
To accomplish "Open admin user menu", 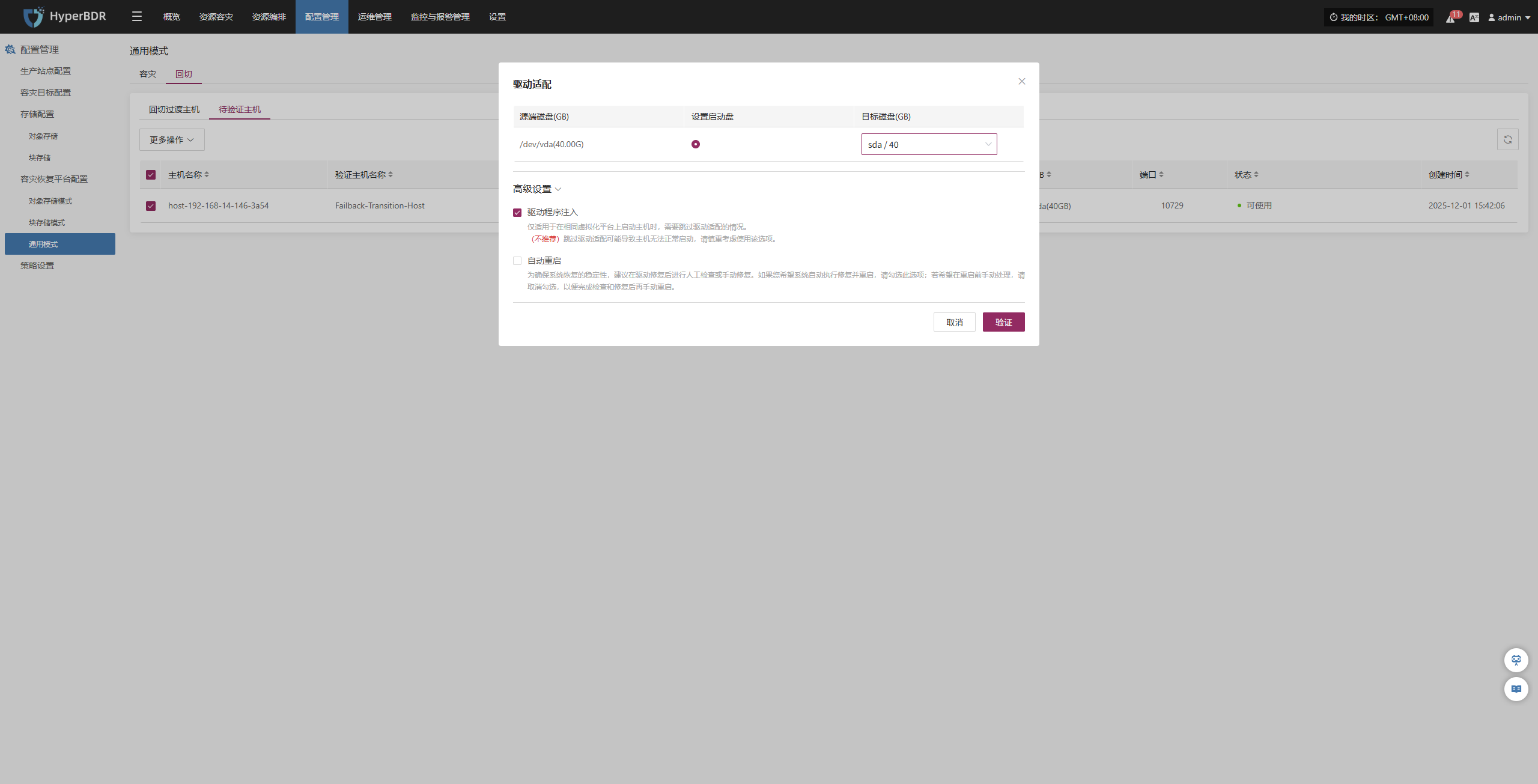I will (x=1509, y=17).
